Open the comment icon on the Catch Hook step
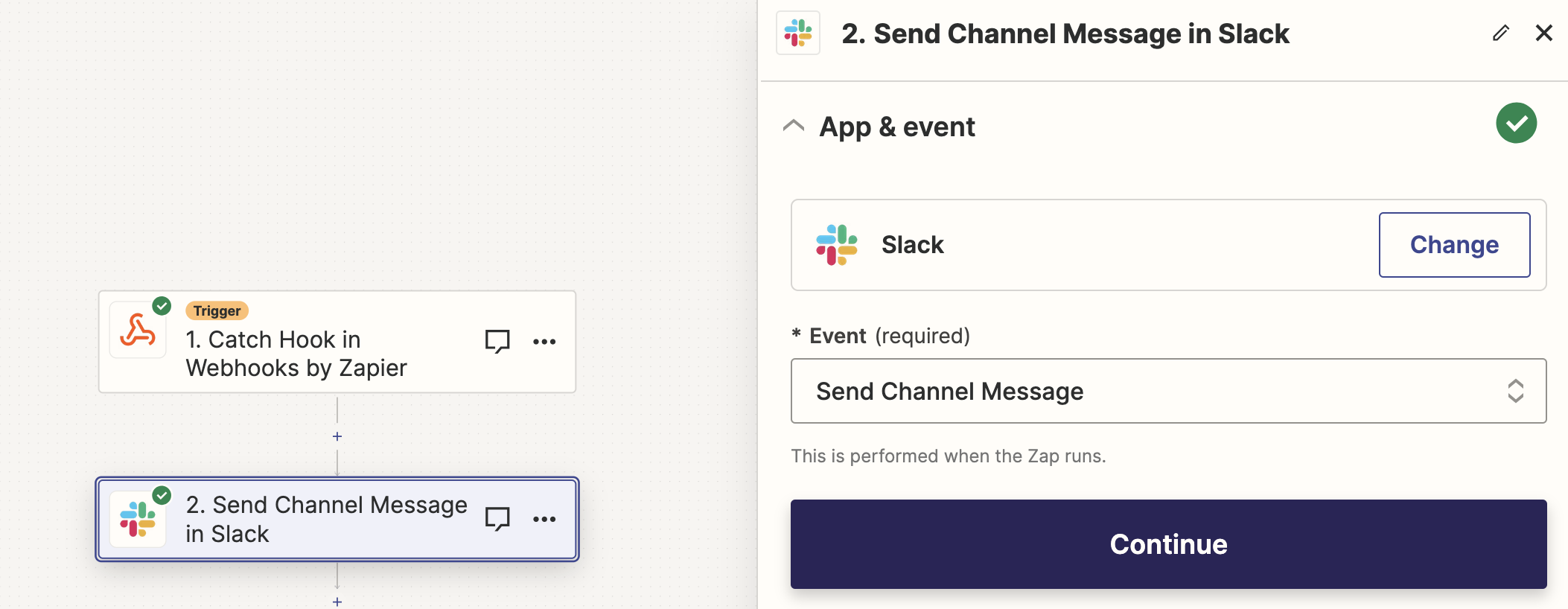The width and height of the screenshot is (1568, 609). point(497,341)
